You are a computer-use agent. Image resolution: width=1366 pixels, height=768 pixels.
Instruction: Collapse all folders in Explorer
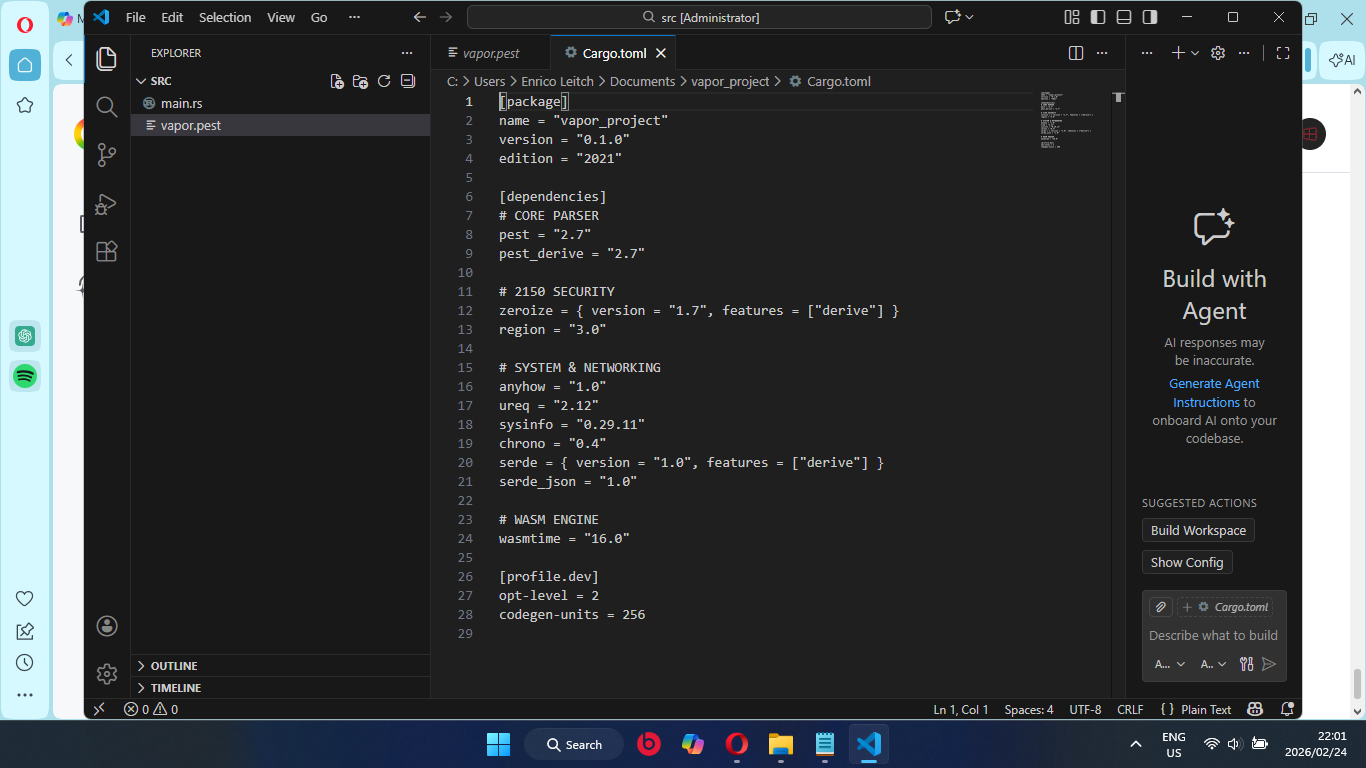click(408, 82)
